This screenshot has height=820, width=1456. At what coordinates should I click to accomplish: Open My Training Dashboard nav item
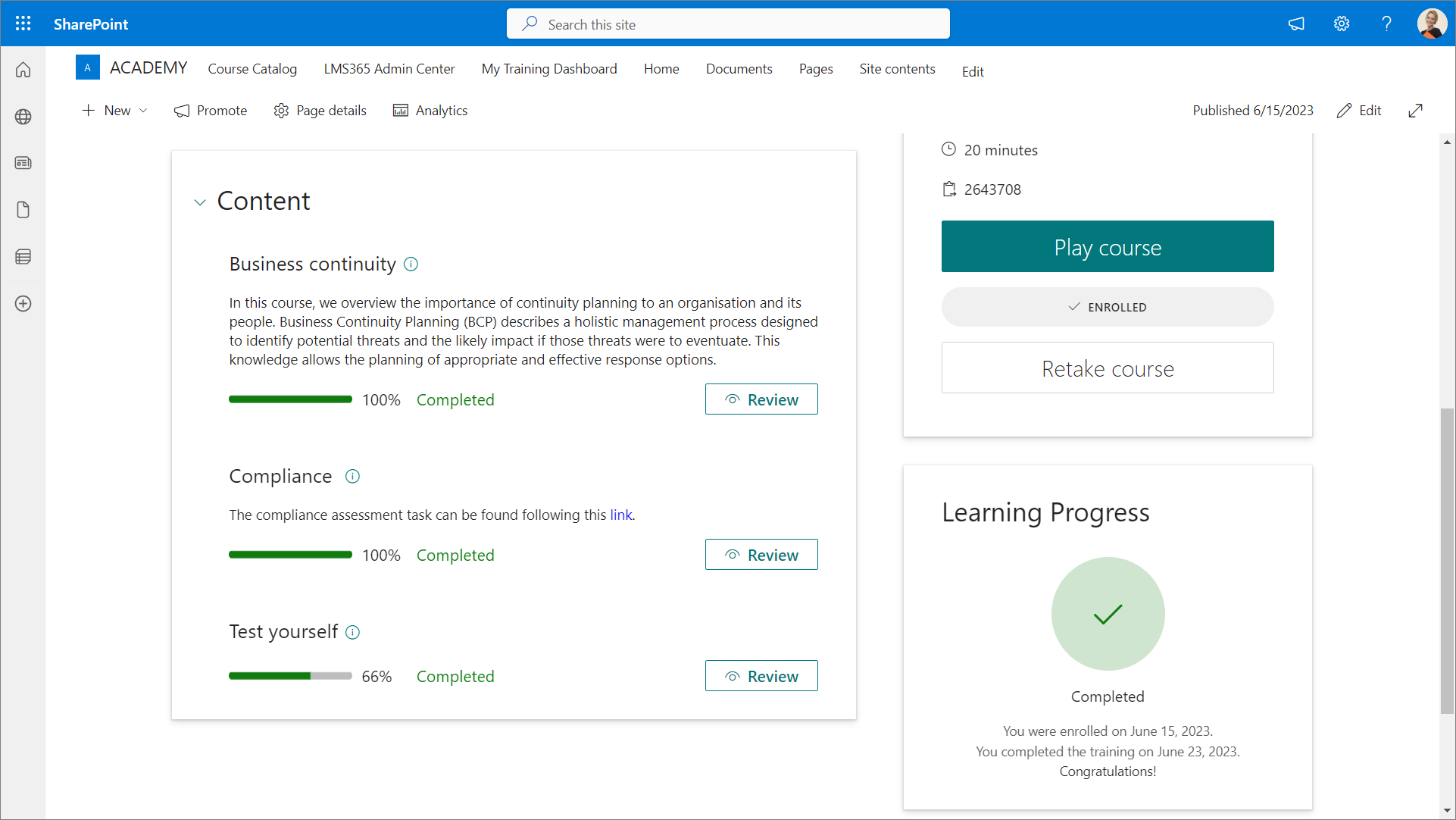click(x=549, y=69)
